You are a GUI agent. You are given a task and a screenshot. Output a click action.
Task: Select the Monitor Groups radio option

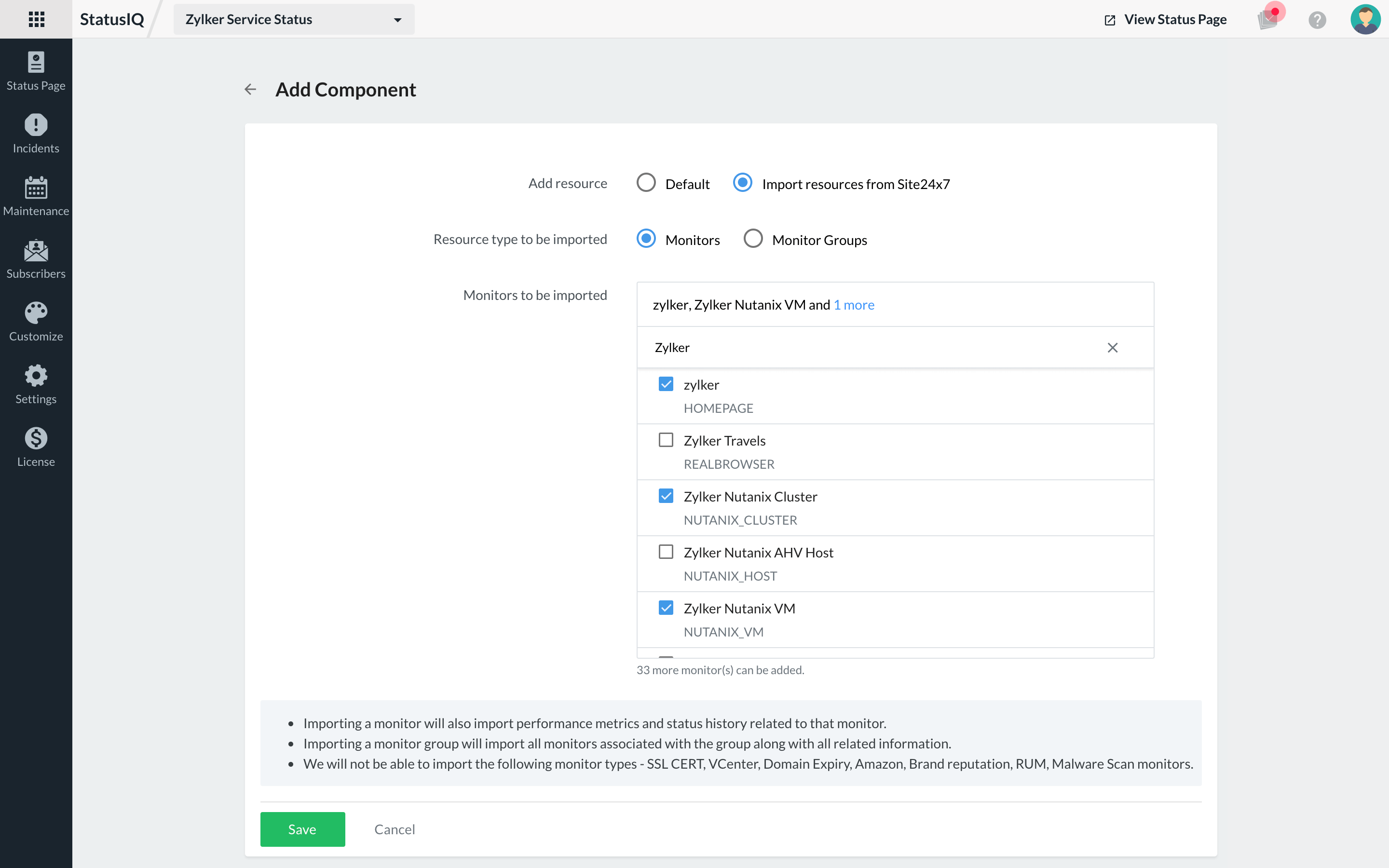(x=753, y=239)
